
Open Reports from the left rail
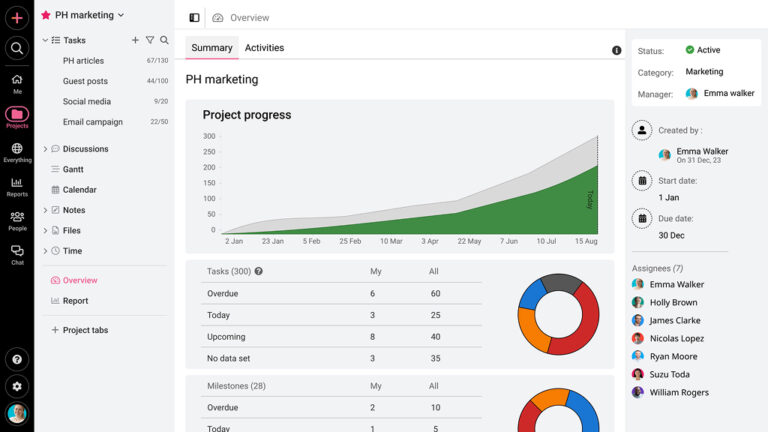tap(17, 185)
